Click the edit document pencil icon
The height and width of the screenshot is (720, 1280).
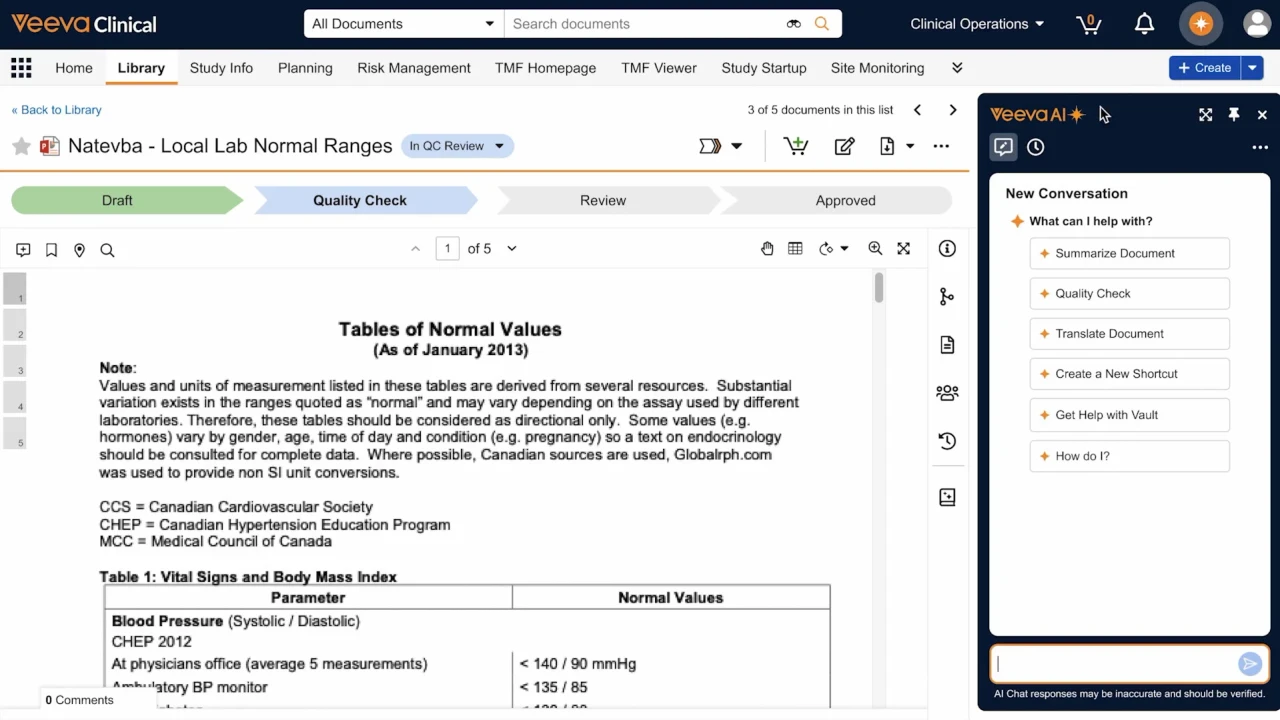(x=844, y=146)
